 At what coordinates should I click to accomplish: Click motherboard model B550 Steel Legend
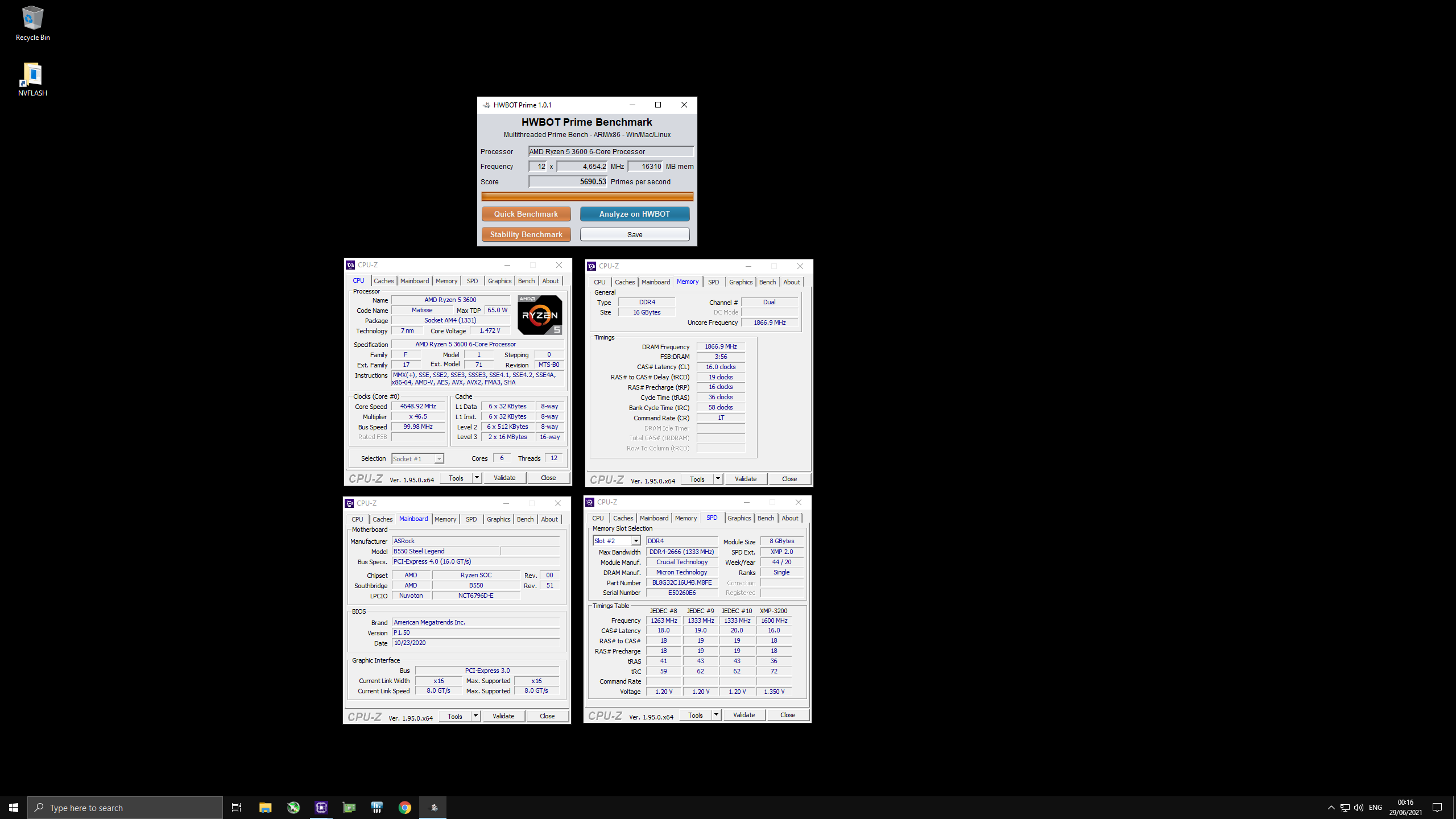(445, 551)
